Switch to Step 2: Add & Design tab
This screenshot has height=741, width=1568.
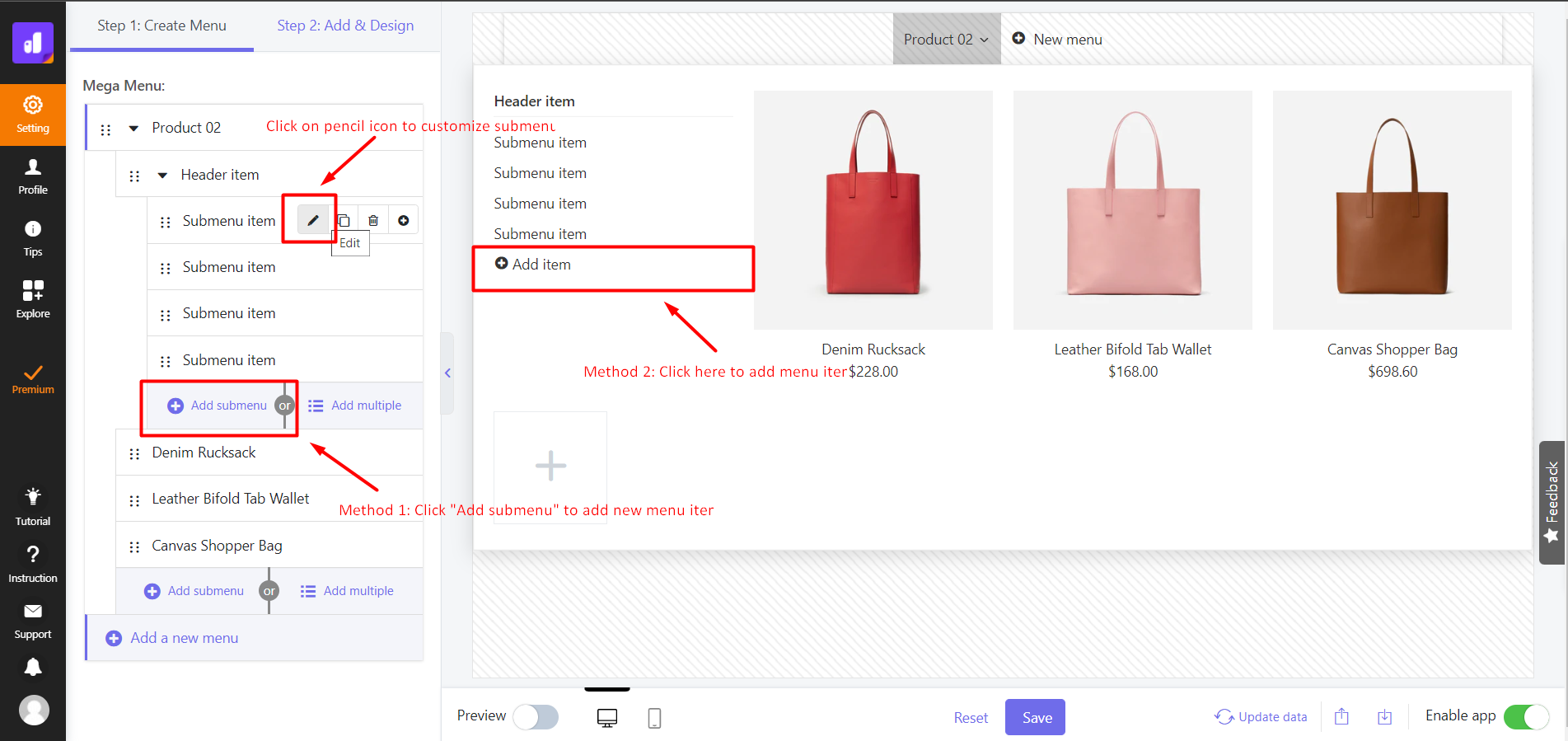345,26
